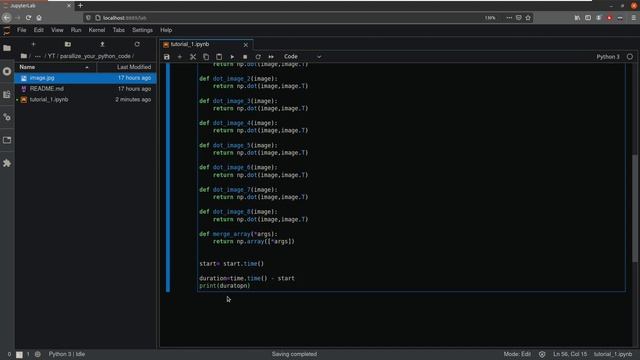Paste cell from the clipboard
This screenshot has width=640, height=360.
(219, 57)
